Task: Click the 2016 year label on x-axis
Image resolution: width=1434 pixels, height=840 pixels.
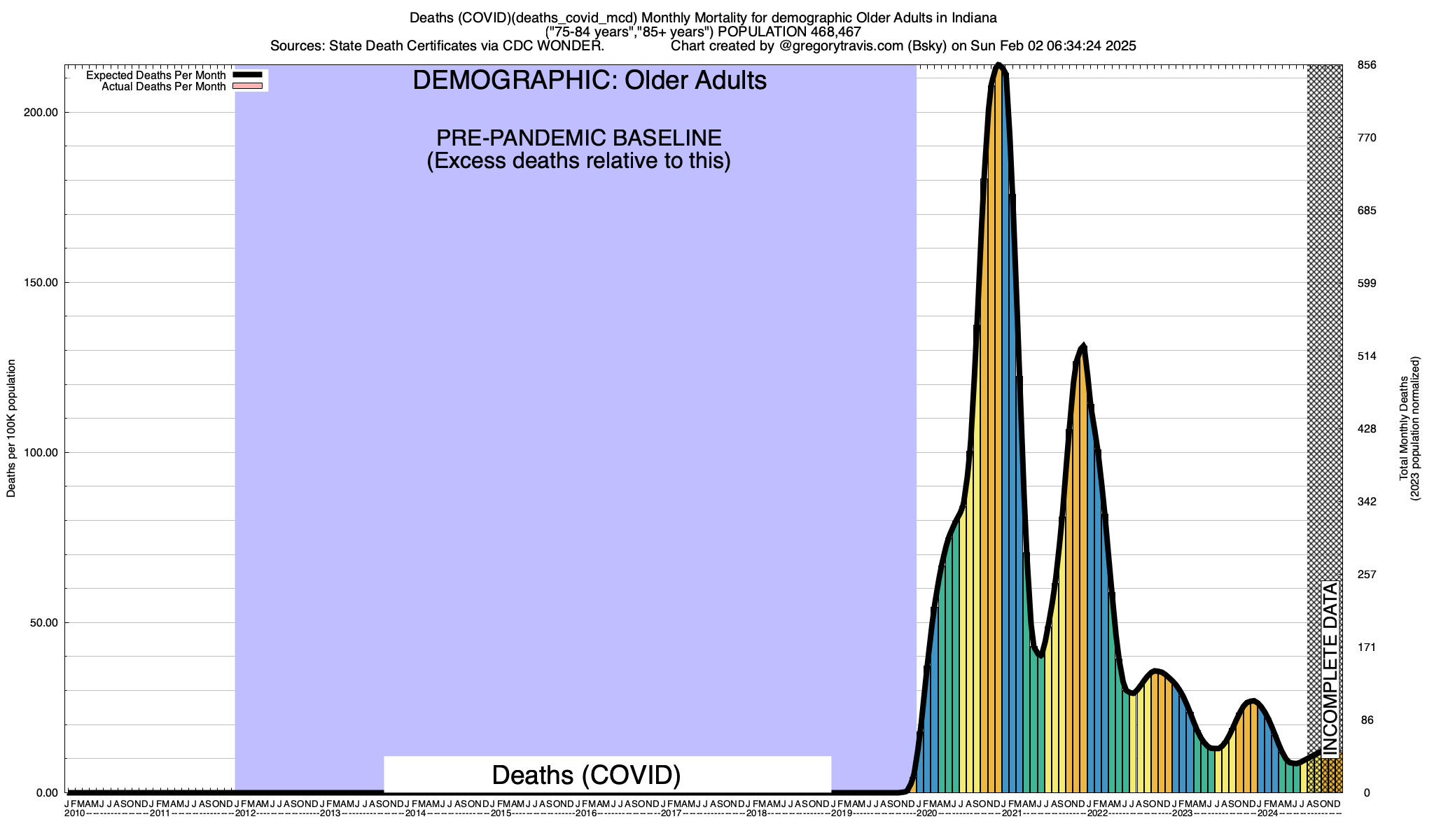Action: [586, 813]
